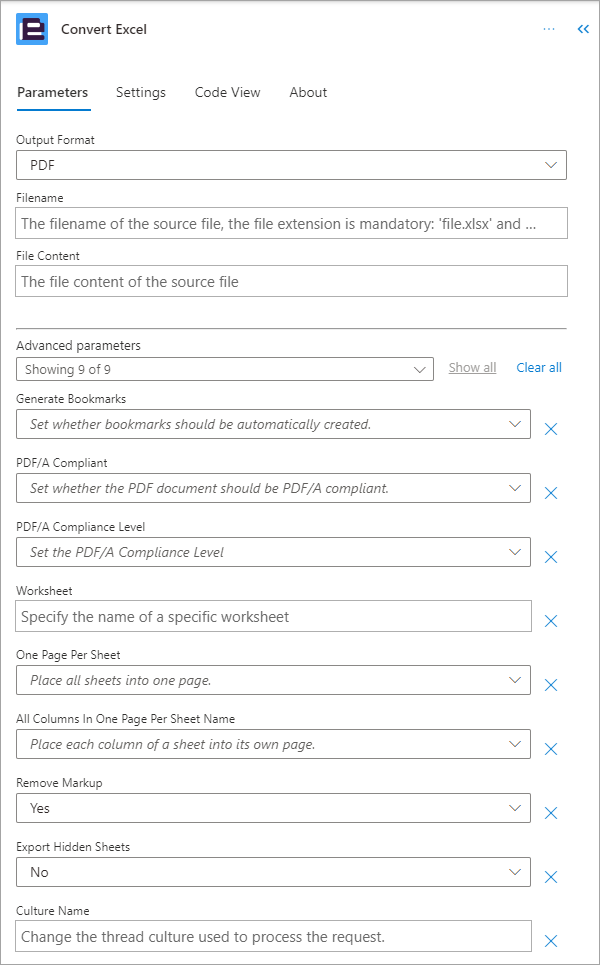Image resolution: width=600 pixels, height=965 pixels.
Task: Open the All Columns In One Page dropdown
Action: click(273, 744)
